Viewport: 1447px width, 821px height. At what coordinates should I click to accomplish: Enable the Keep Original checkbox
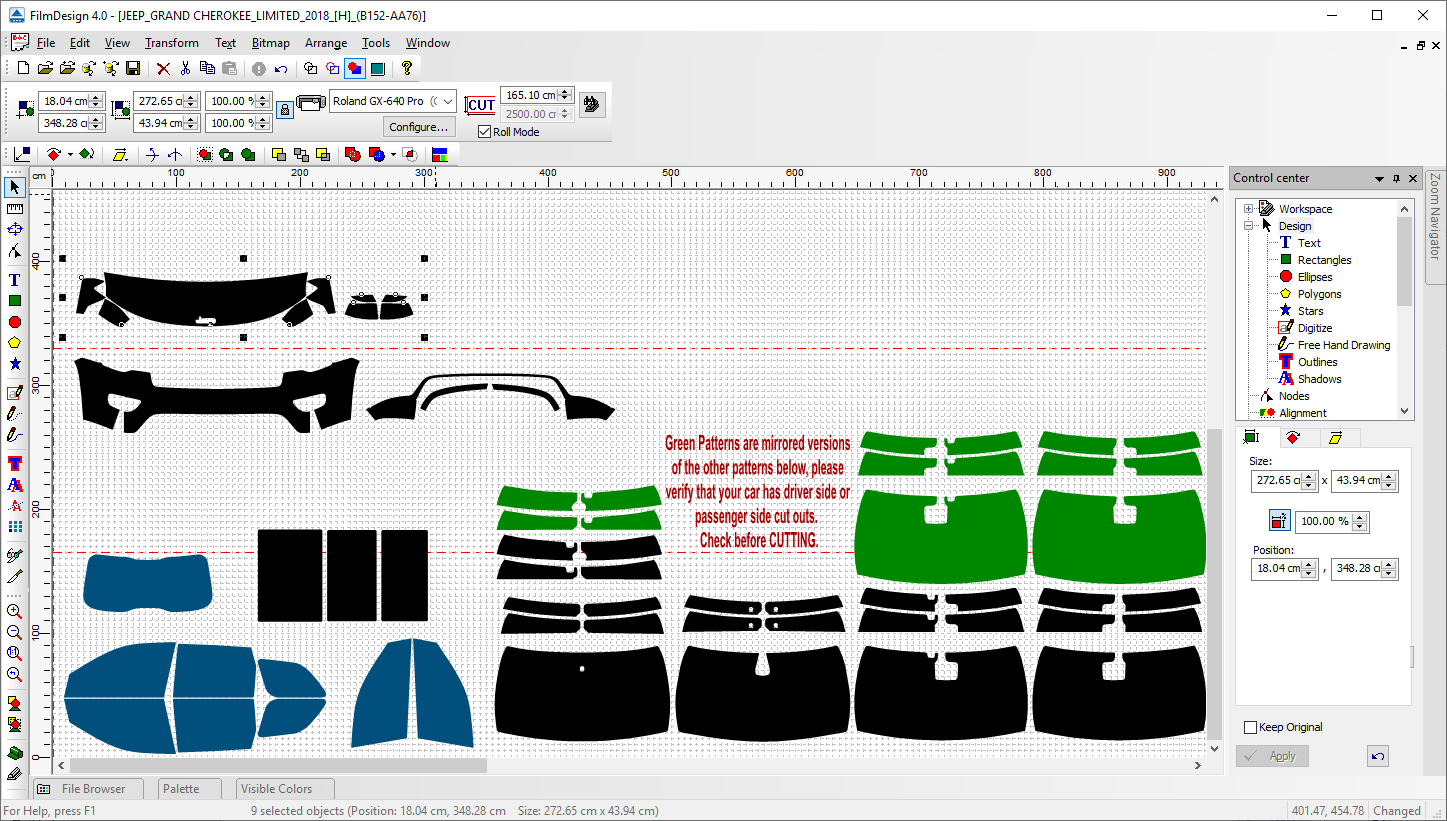coord(1250,727)
